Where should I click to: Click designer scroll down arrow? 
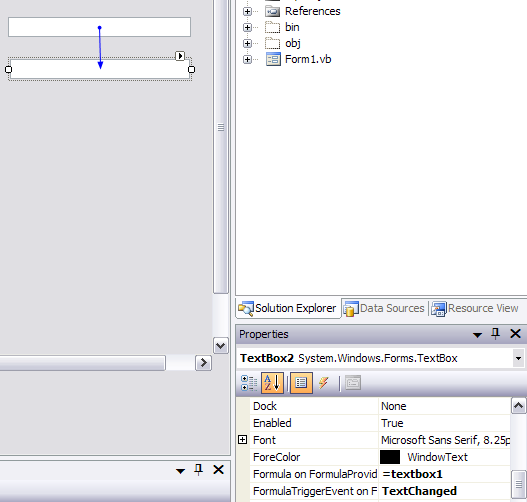coord(221,345)
